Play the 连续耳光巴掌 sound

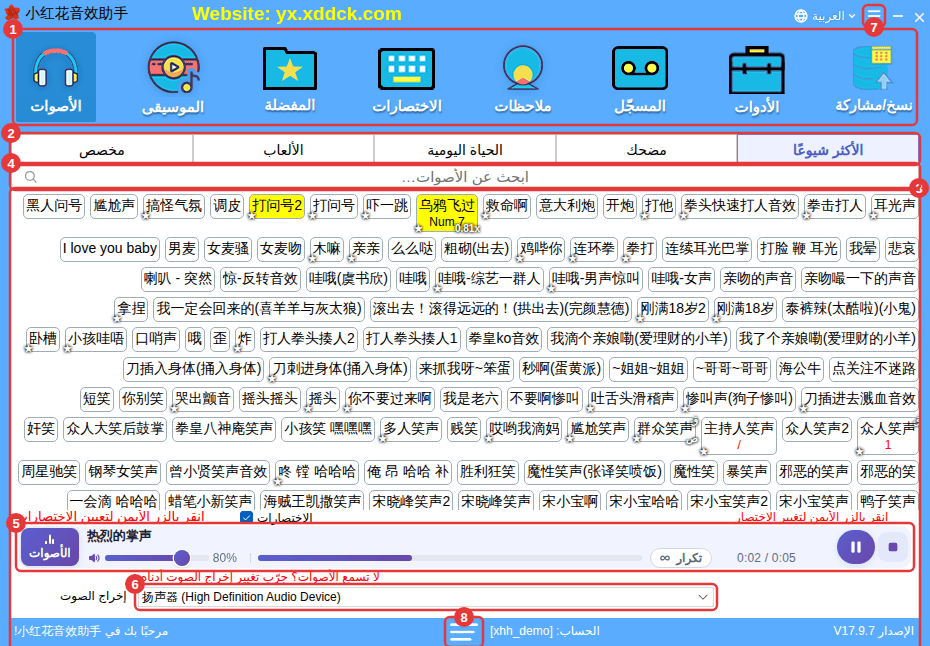point(706,248)
